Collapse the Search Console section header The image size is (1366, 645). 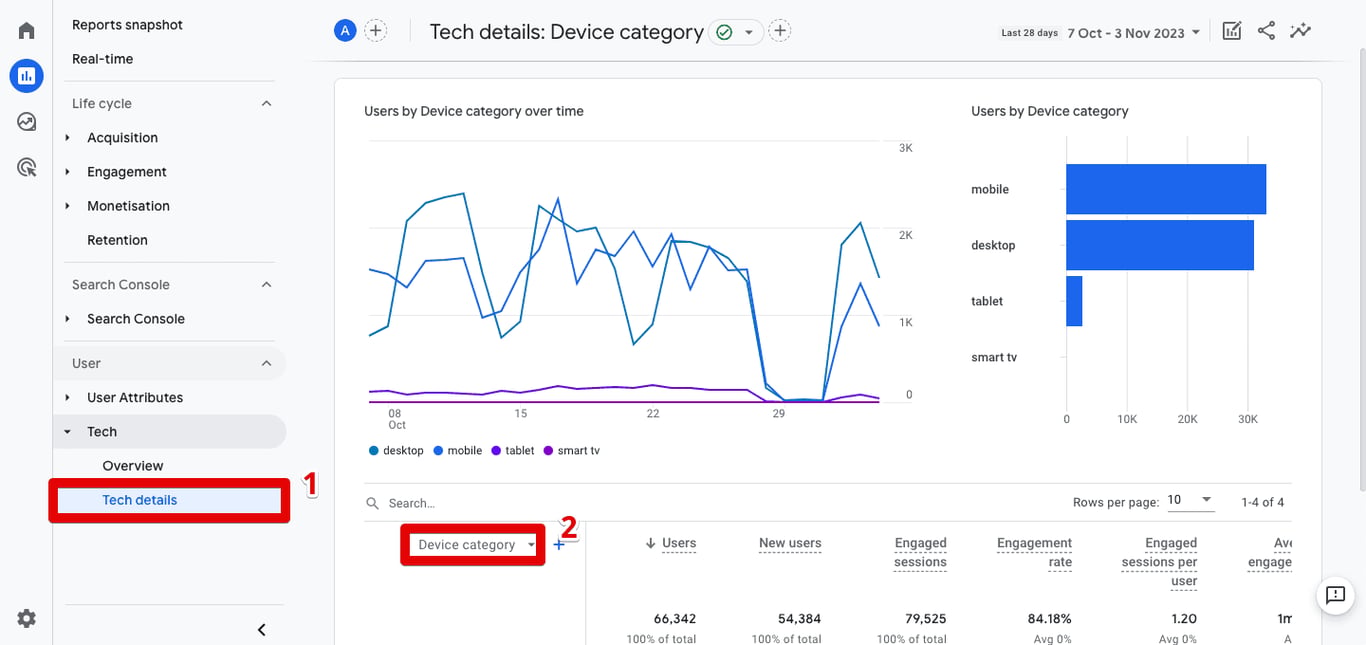[x=266, y=285]
